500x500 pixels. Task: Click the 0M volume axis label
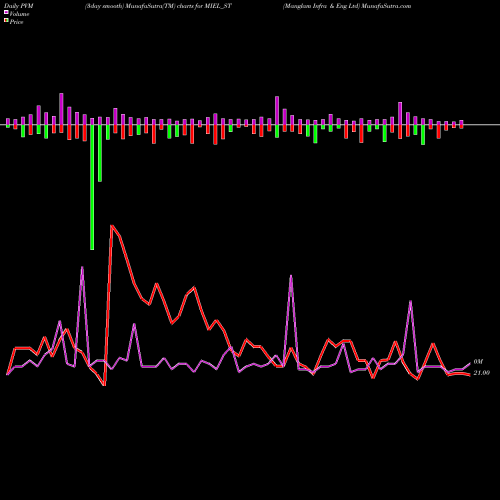(478, 362)
